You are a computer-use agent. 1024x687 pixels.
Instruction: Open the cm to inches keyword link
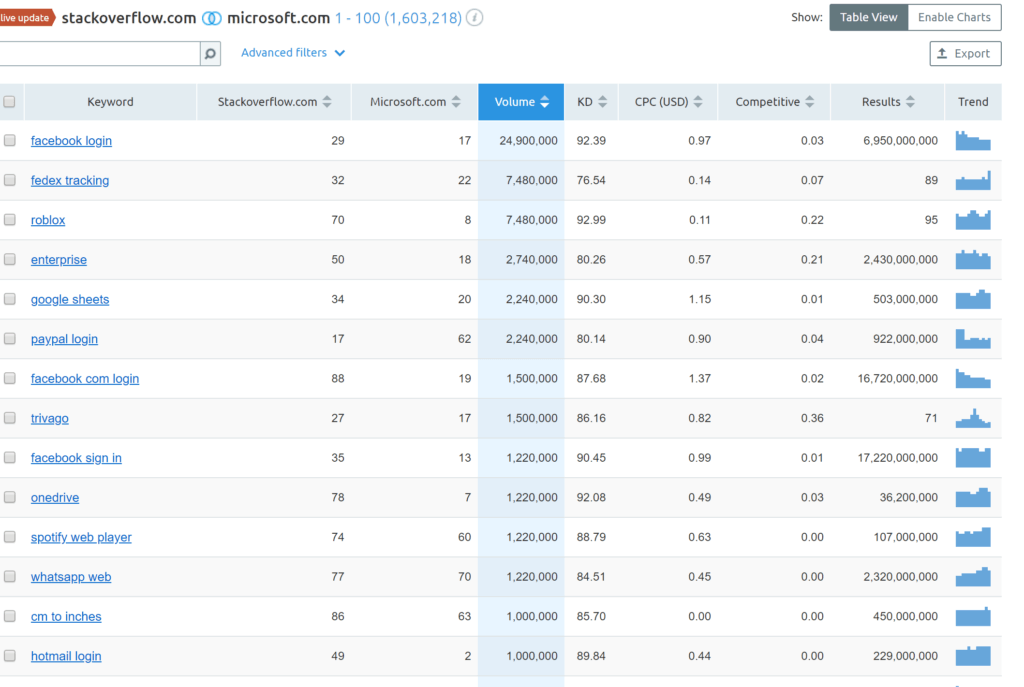66,616
